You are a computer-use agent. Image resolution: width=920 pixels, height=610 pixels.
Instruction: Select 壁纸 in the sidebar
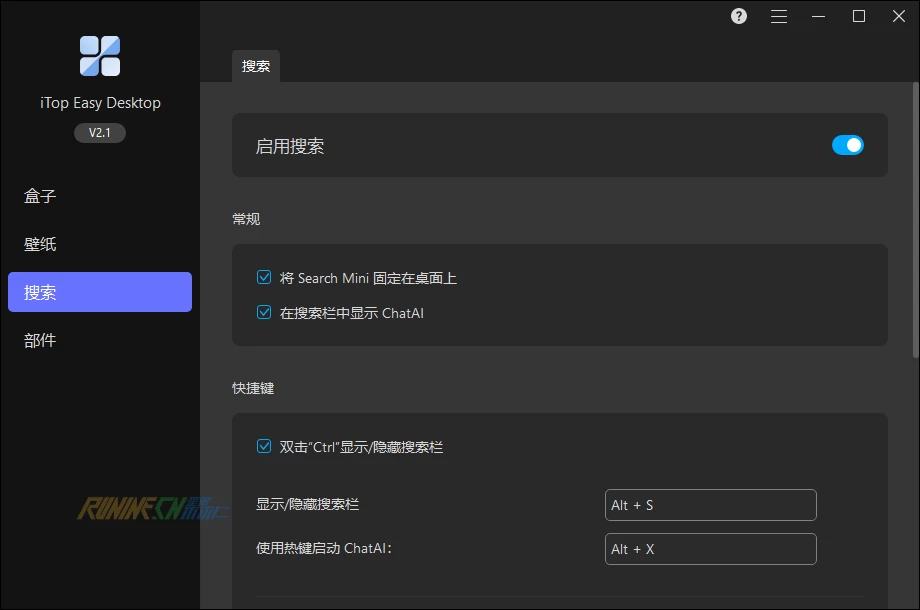[100, 244]
